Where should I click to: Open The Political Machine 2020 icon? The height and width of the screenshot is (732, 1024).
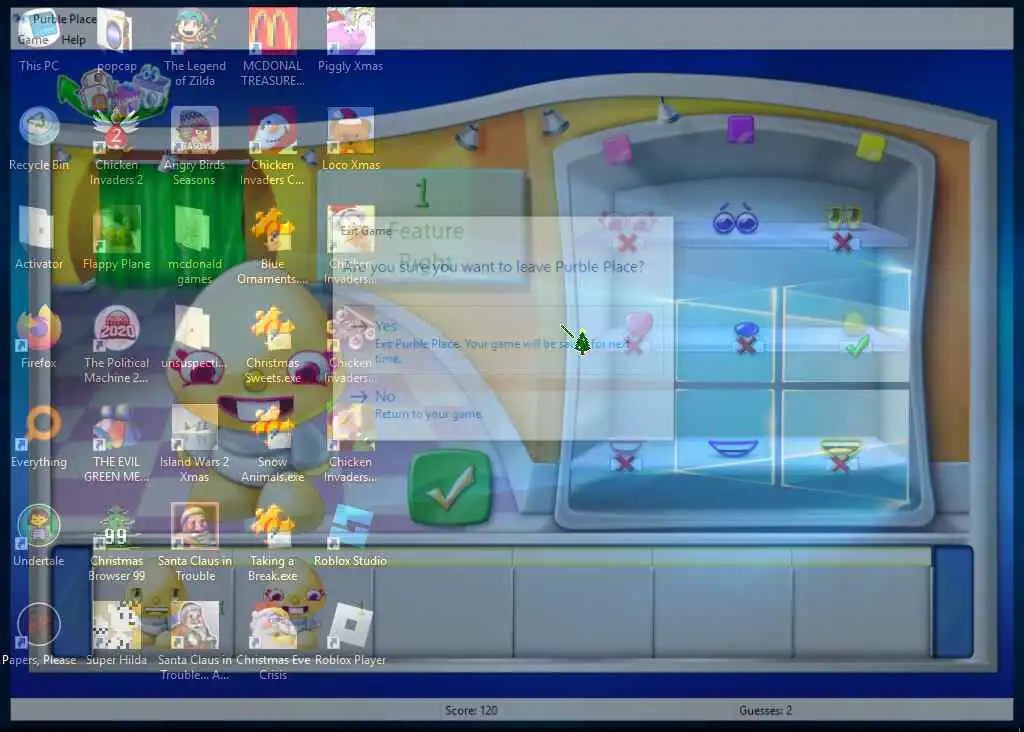[116, 344]
